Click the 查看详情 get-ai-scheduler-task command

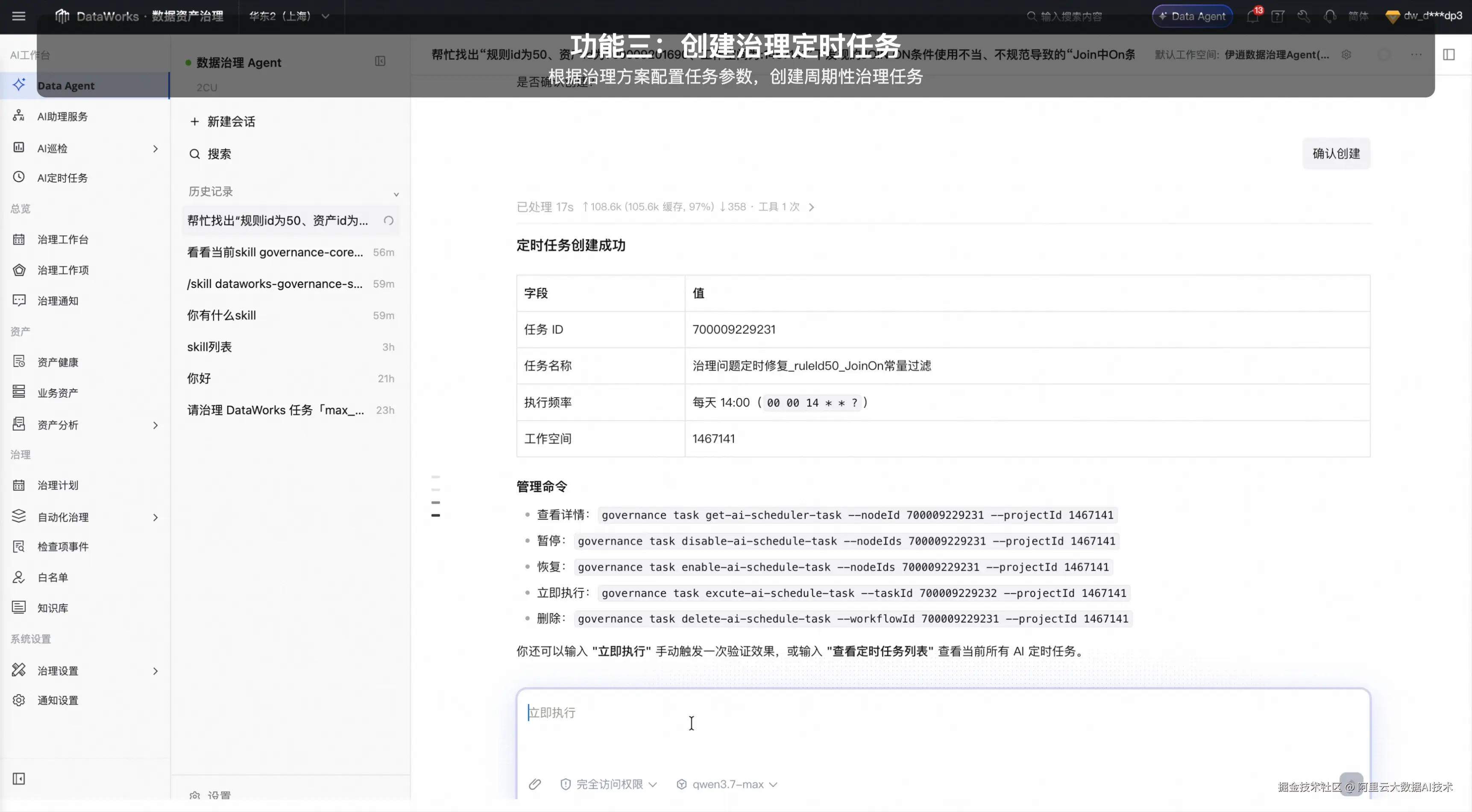(x=857, y=515)
